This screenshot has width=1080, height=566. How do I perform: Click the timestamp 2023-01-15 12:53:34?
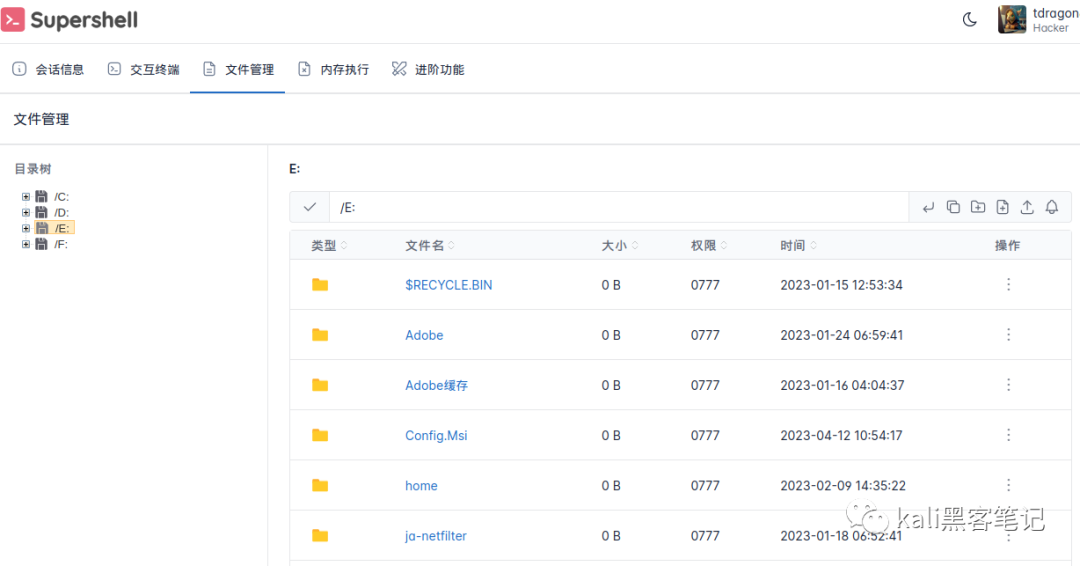841,284
